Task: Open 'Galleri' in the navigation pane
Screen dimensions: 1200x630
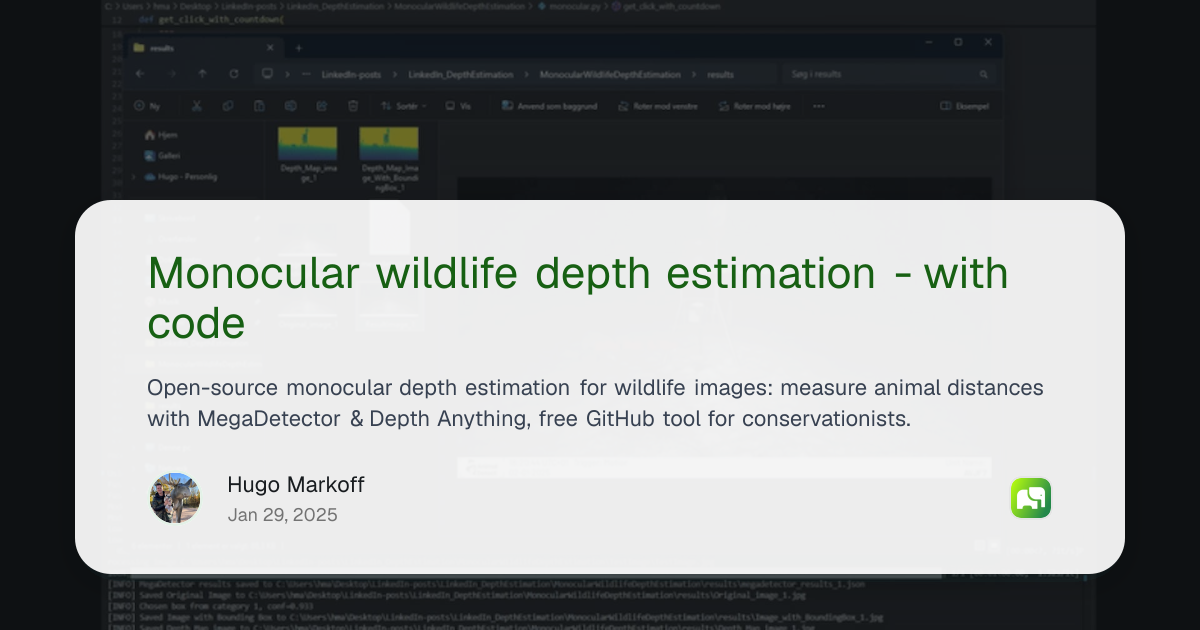Action: 162,155
